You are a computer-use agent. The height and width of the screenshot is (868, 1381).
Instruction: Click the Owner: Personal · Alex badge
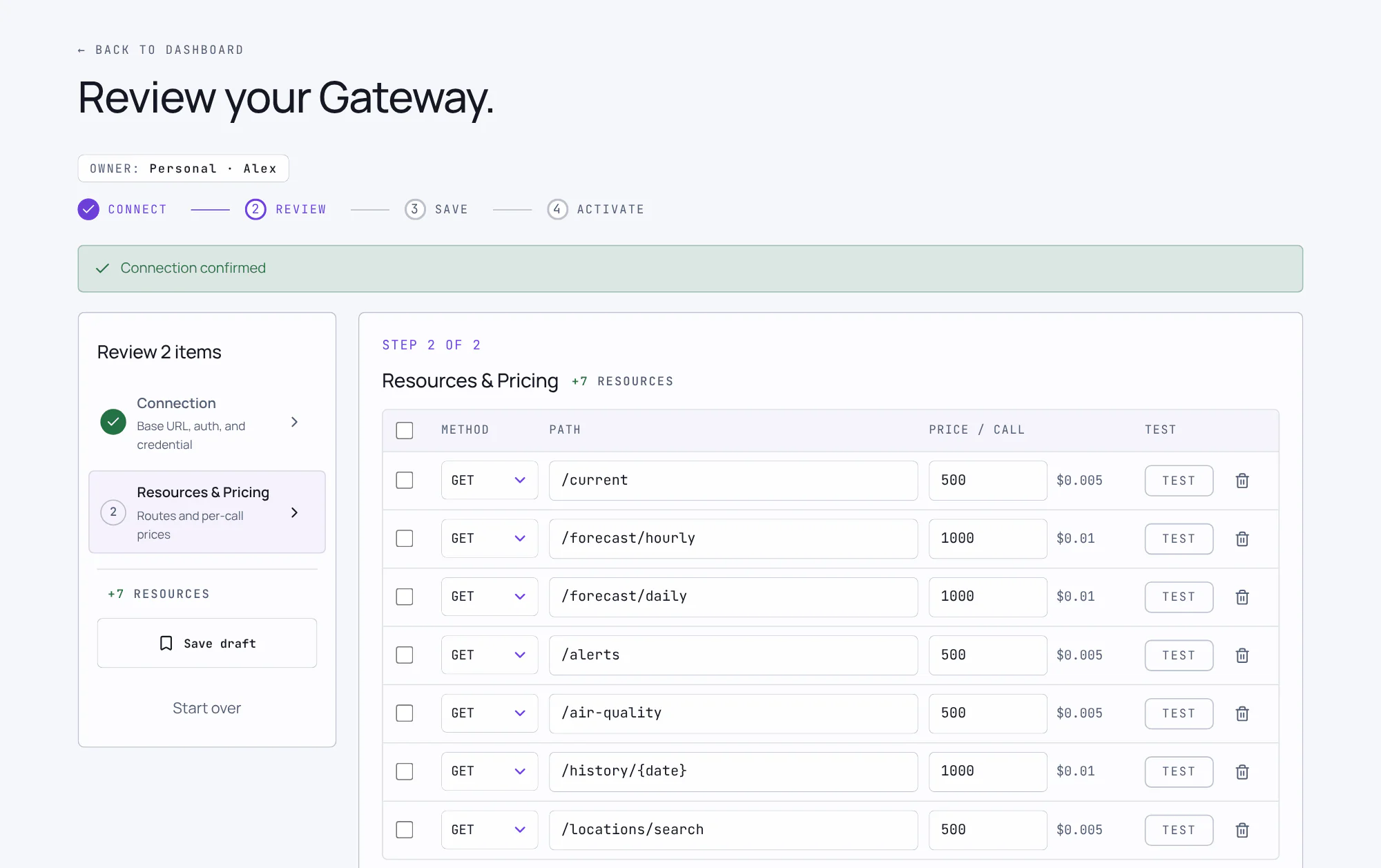[x=183, y=168]
